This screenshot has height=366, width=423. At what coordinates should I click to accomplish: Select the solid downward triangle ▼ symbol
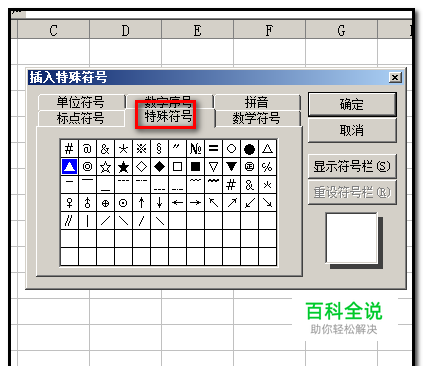click(231, 167)
